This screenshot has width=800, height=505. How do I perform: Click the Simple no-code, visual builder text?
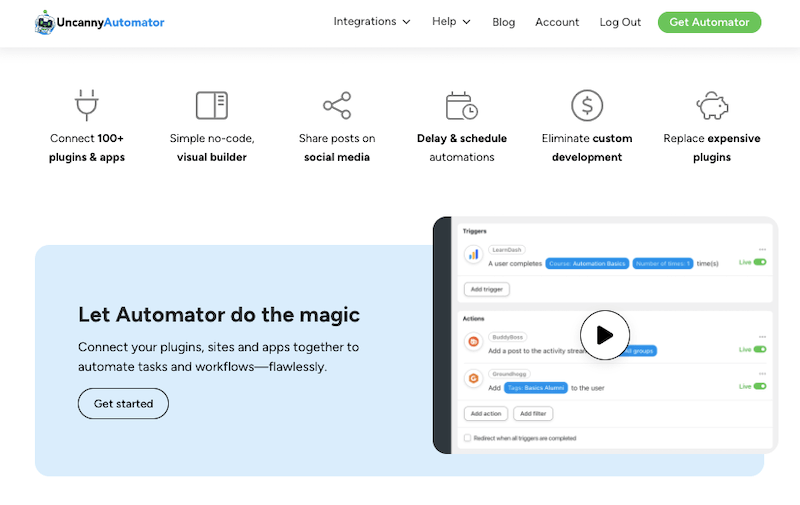tap(212, 148)
